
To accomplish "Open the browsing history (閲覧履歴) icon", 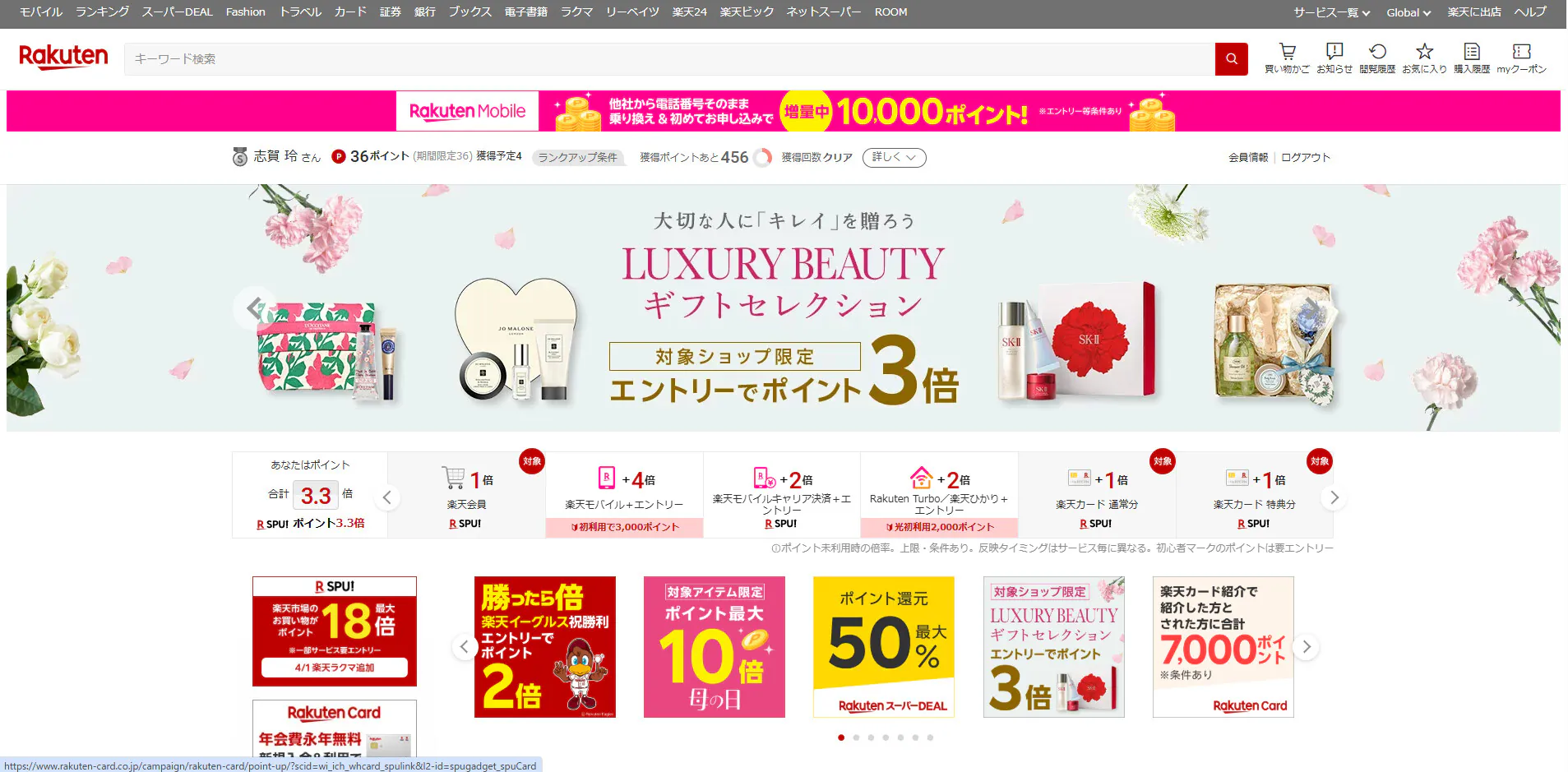I will click(x=1377, y=58).
